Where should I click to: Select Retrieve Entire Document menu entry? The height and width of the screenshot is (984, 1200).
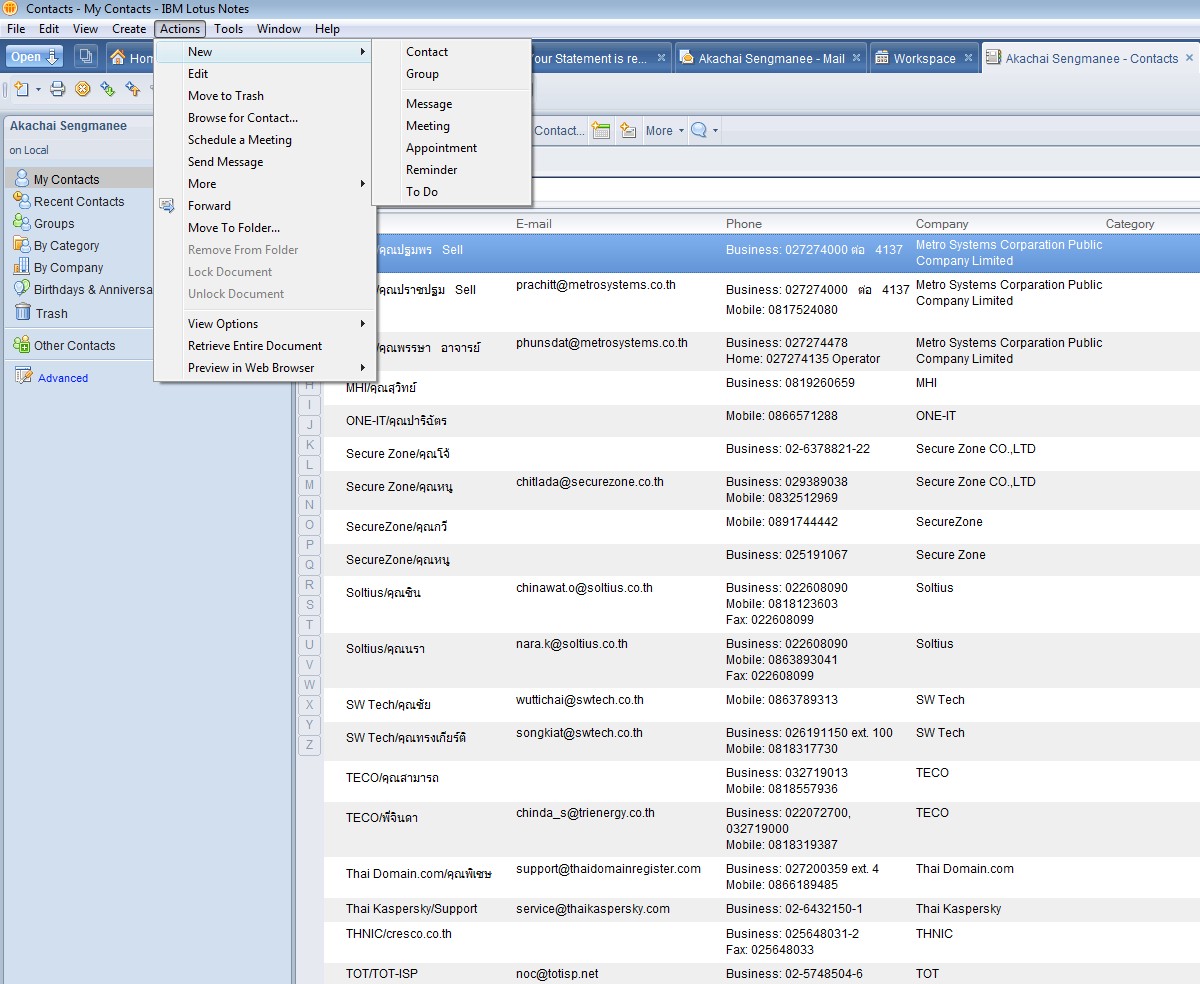point(255,346)
